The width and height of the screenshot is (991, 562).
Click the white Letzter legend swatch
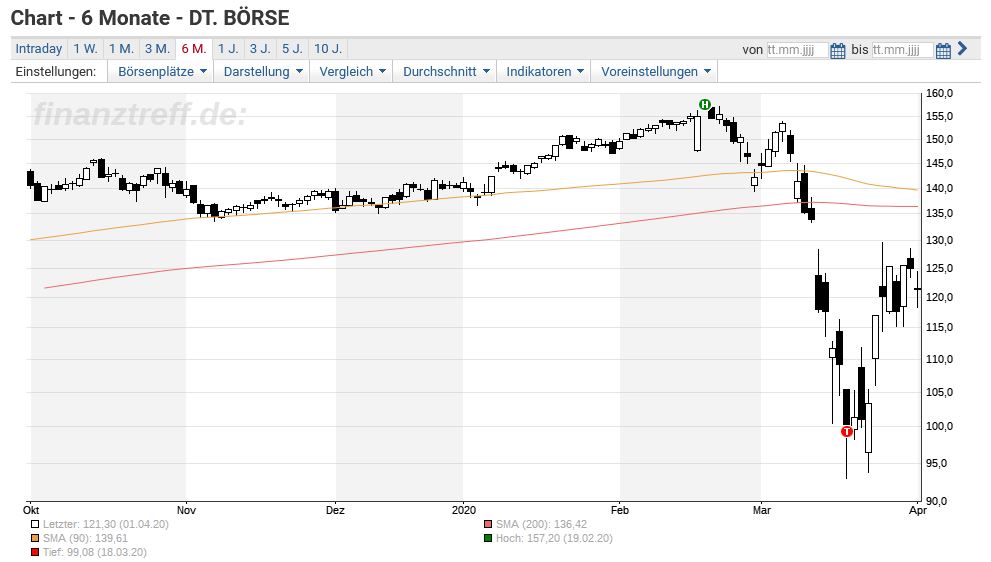(35, 524)
